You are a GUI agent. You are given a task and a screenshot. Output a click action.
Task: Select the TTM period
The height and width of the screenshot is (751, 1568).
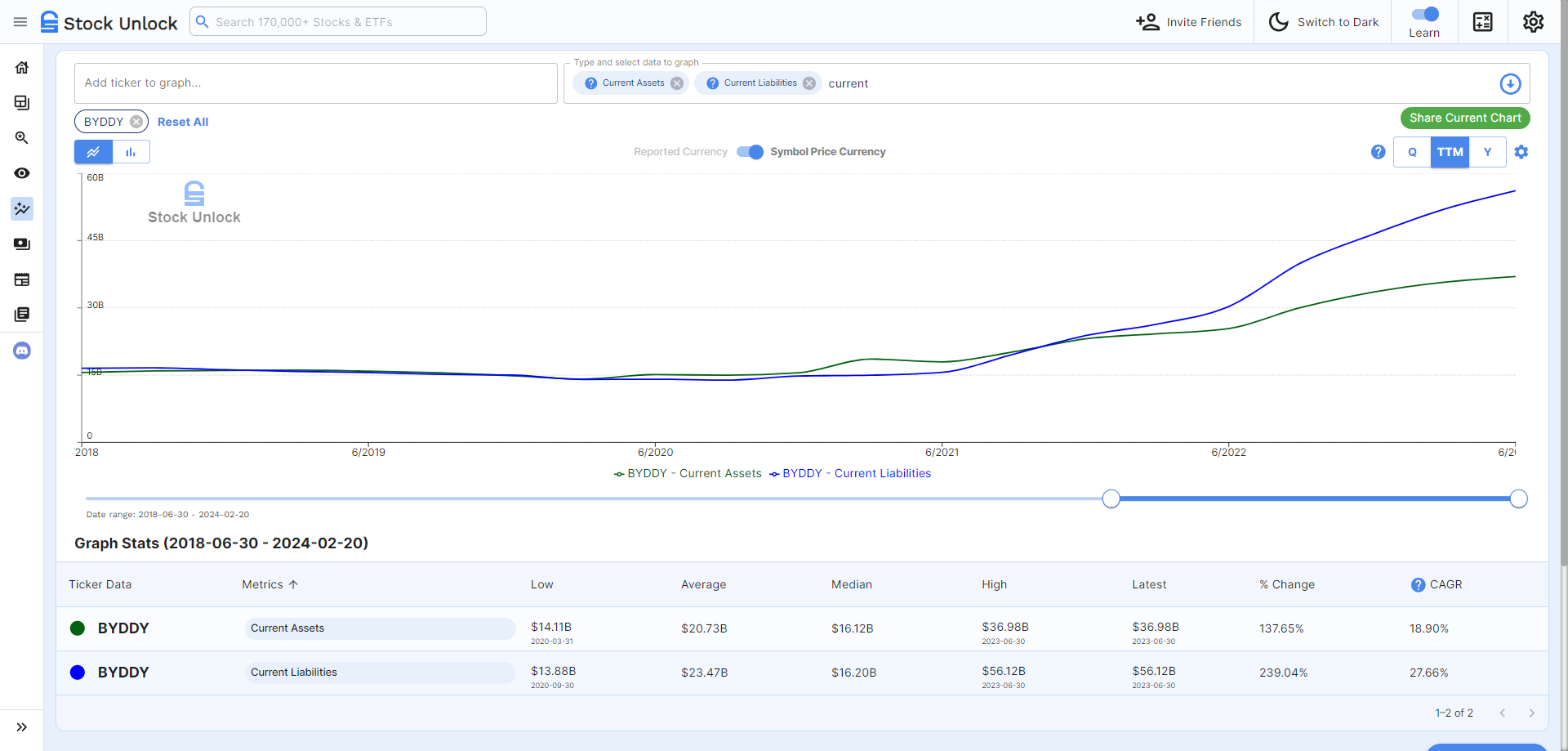[1450, 152]
